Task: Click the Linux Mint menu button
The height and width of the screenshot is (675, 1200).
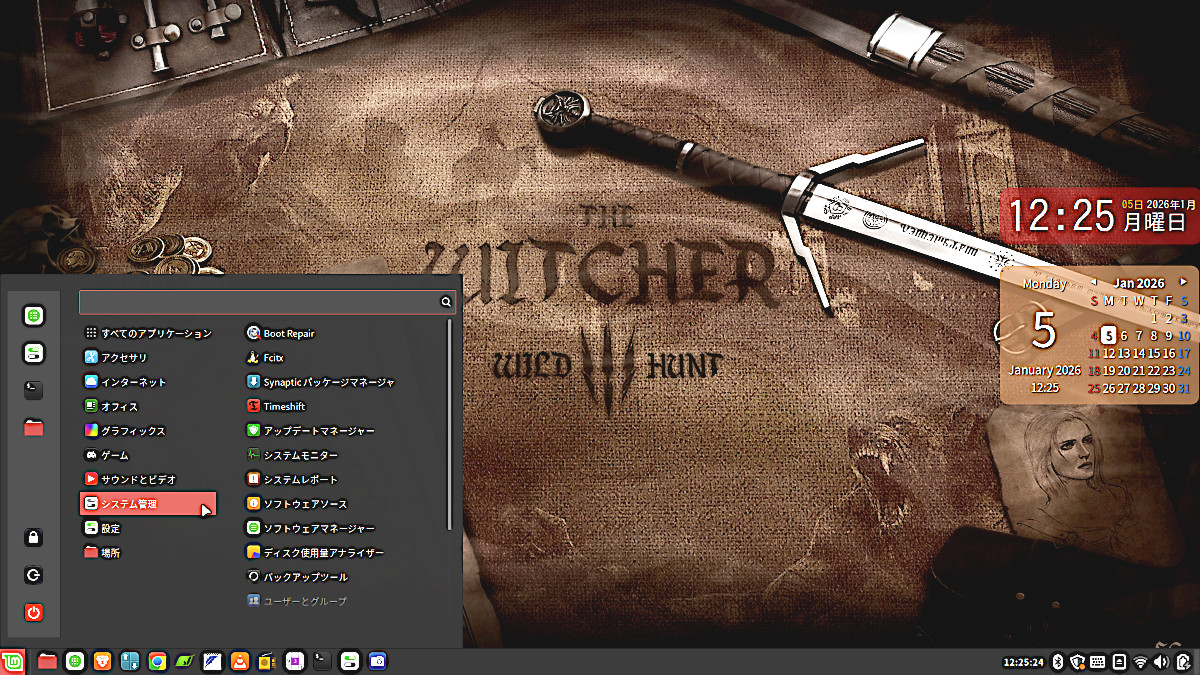Action: [x=12, y=661]
